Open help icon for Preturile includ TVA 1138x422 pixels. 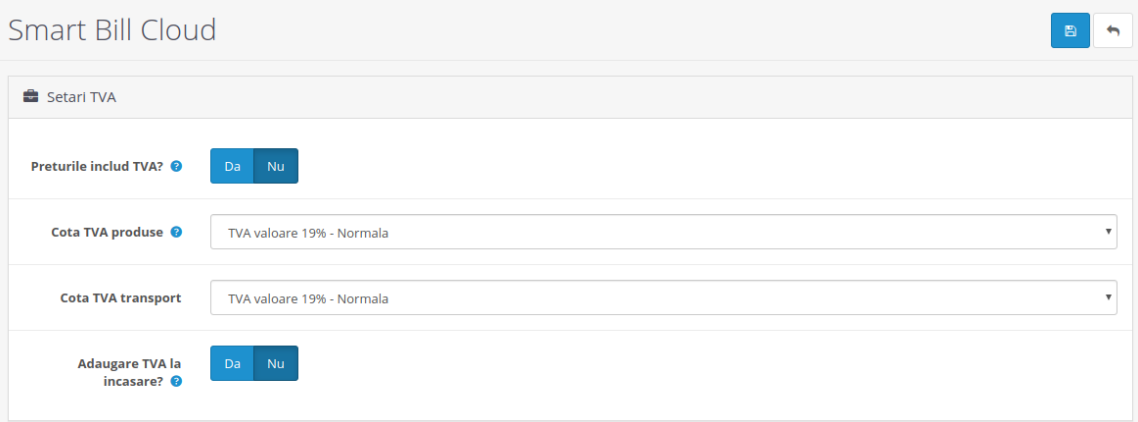point(176,166)
